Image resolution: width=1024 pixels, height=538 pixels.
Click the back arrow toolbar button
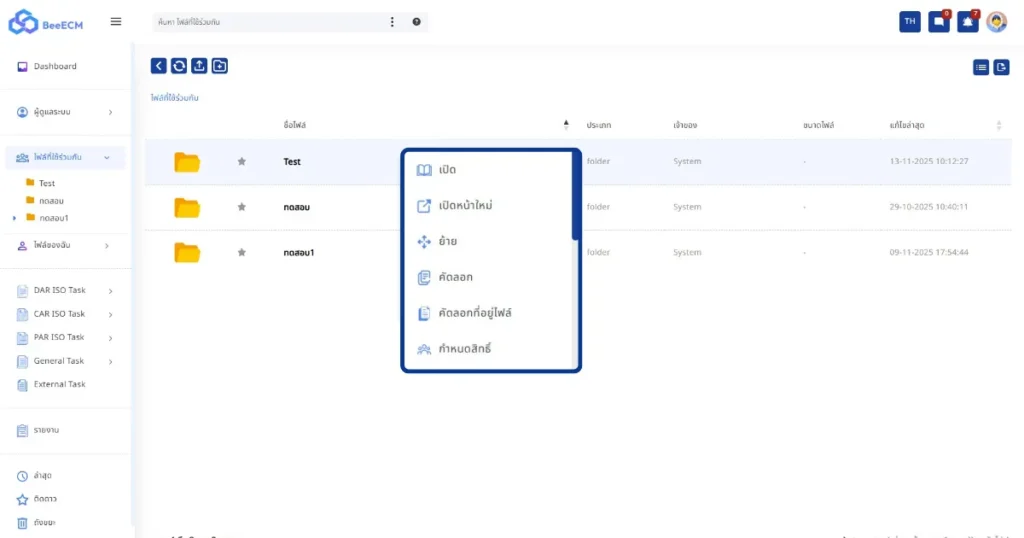(x=159, y=66)
